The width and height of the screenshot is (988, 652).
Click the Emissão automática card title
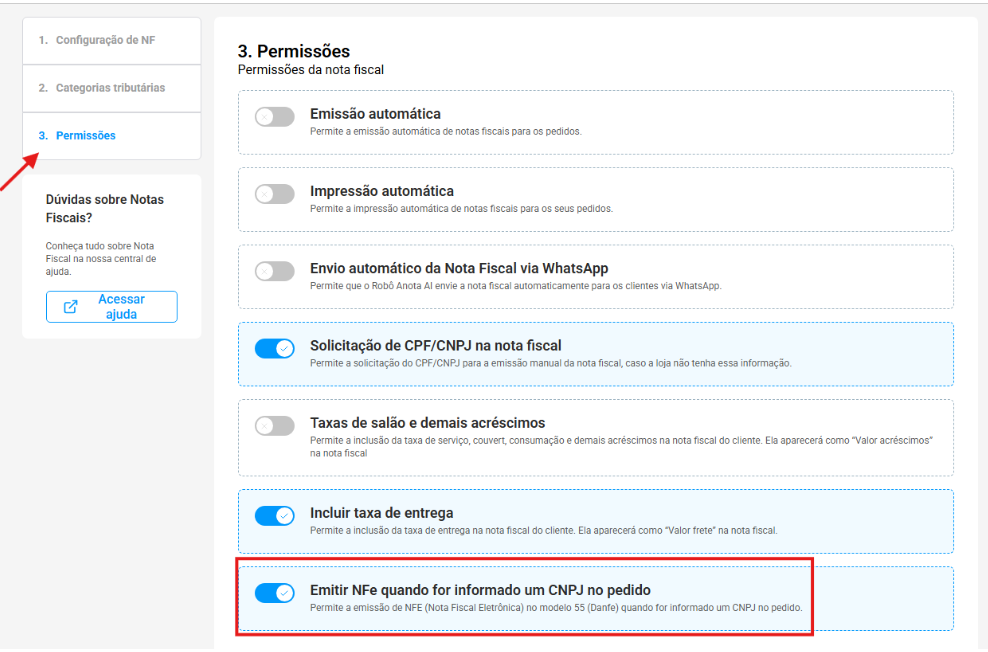(x=375, y=114)
